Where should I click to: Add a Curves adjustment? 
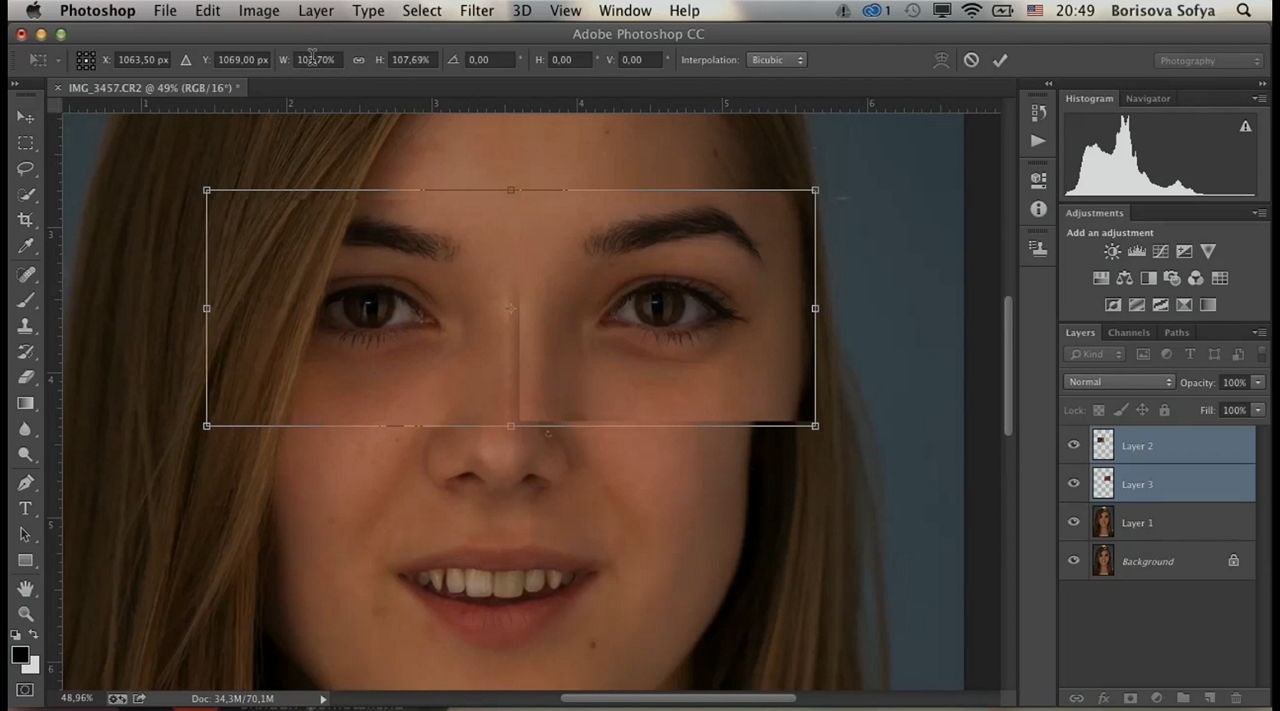[x=1160, y=252]
